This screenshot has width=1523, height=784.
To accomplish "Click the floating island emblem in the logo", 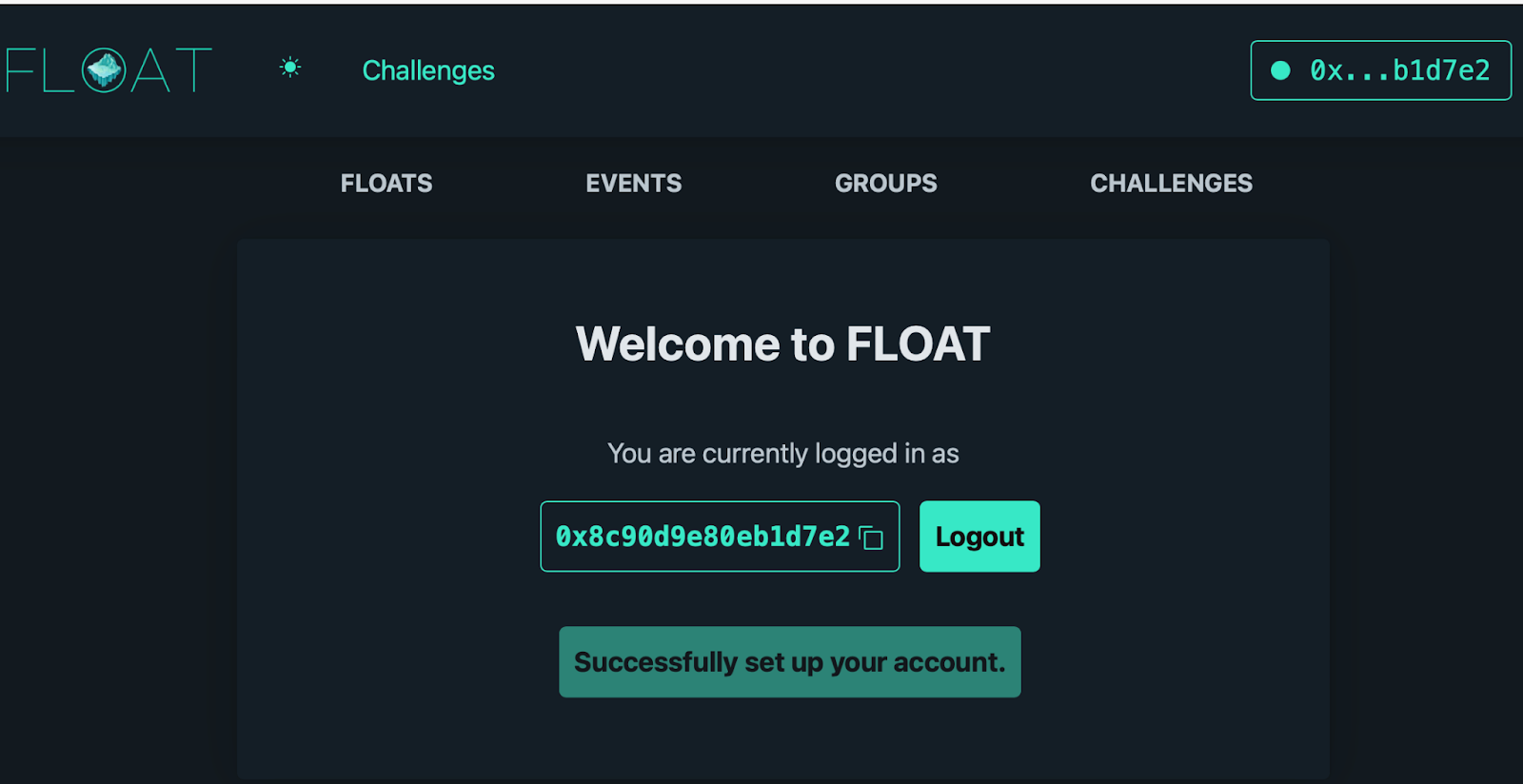I will pos(104,70).
